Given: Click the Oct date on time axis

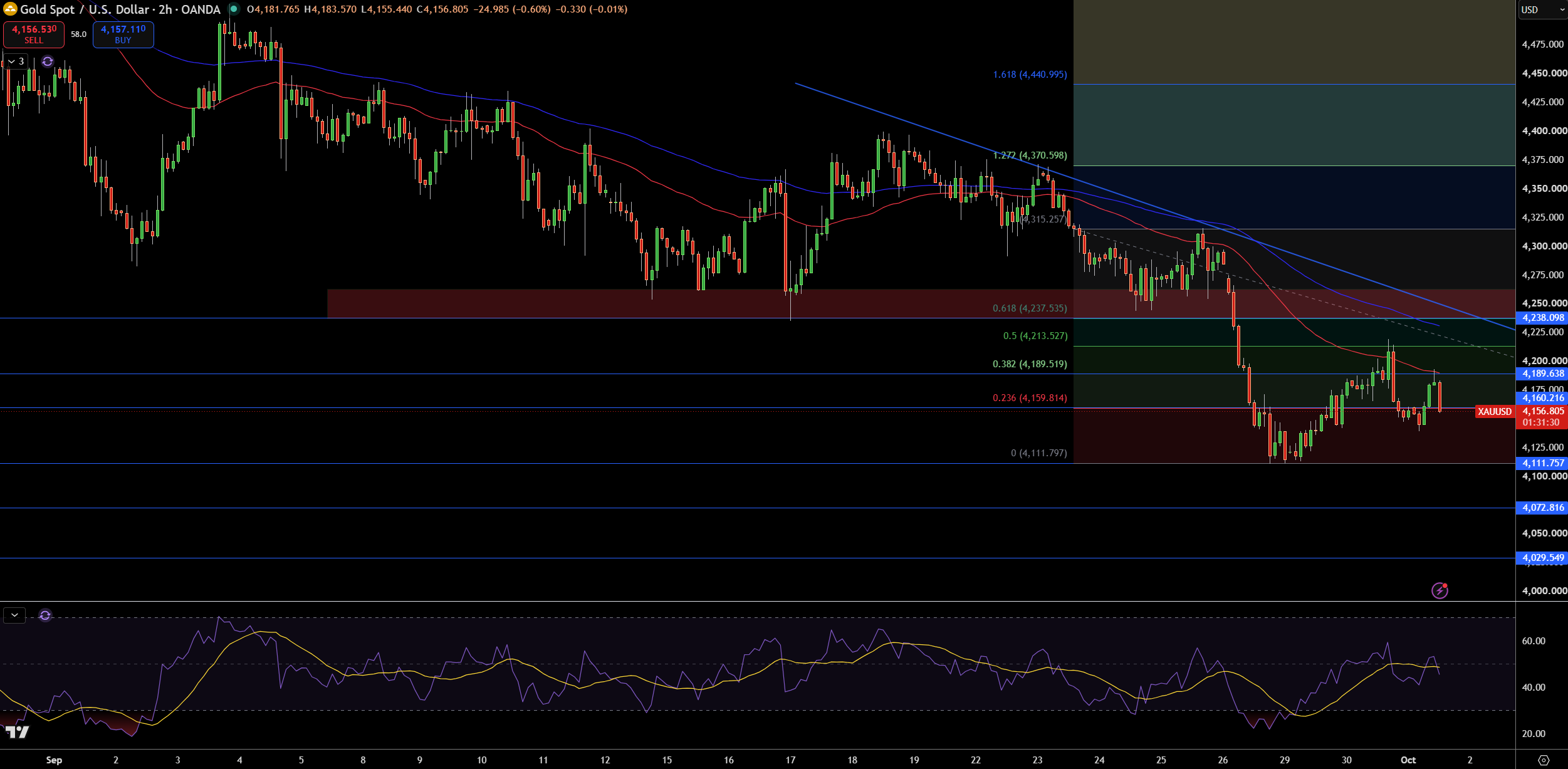Looking at the screenshot, I should pos(1408,760).
